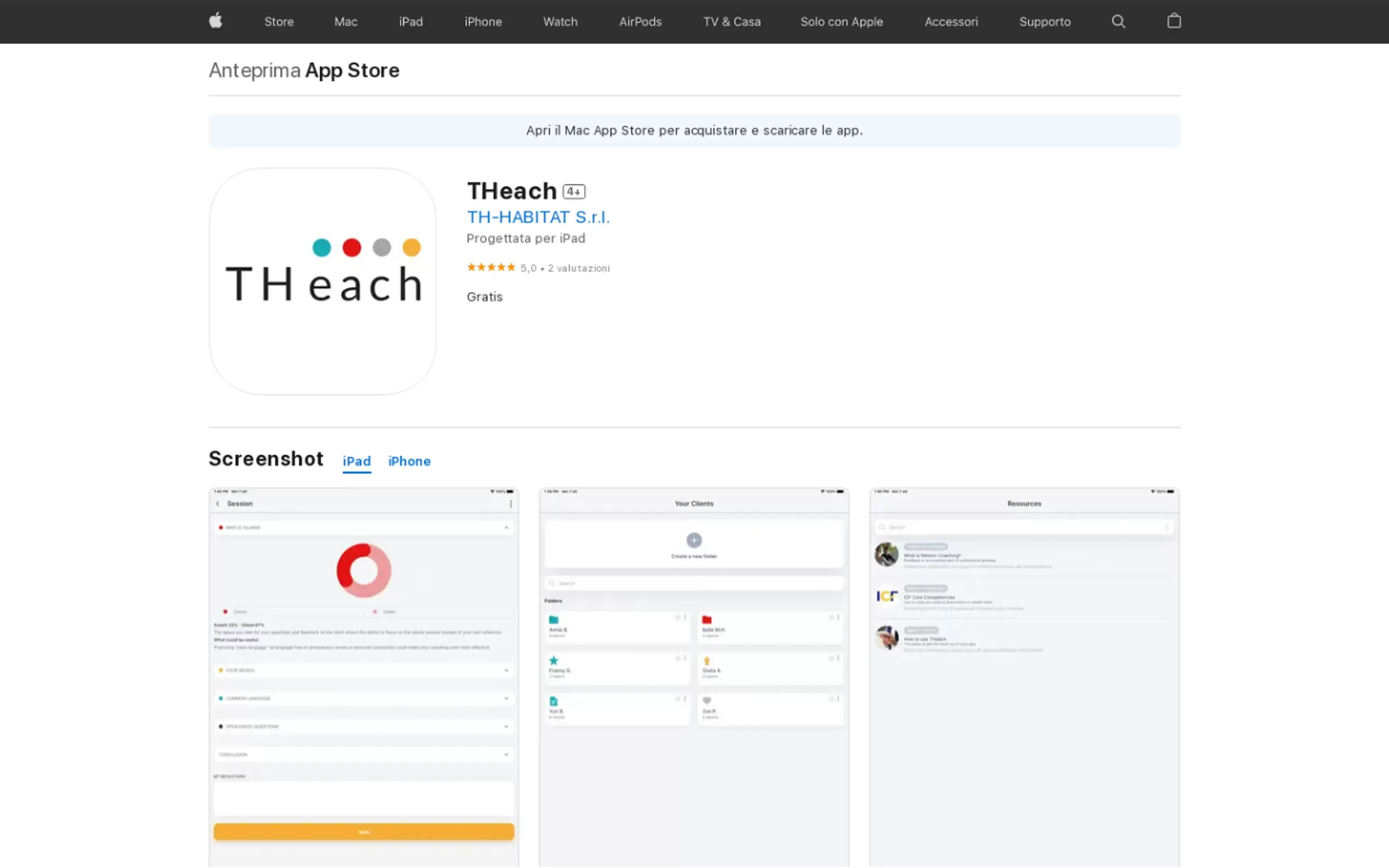
Task: Select the iPhone screenshot tab
Action: tap(409, 461)
